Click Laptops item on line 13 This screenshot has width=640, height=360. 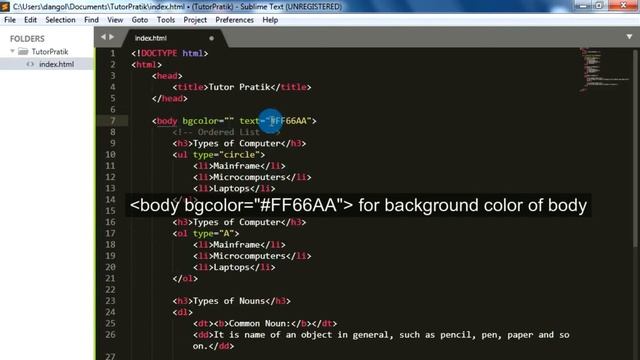point(234,189)
